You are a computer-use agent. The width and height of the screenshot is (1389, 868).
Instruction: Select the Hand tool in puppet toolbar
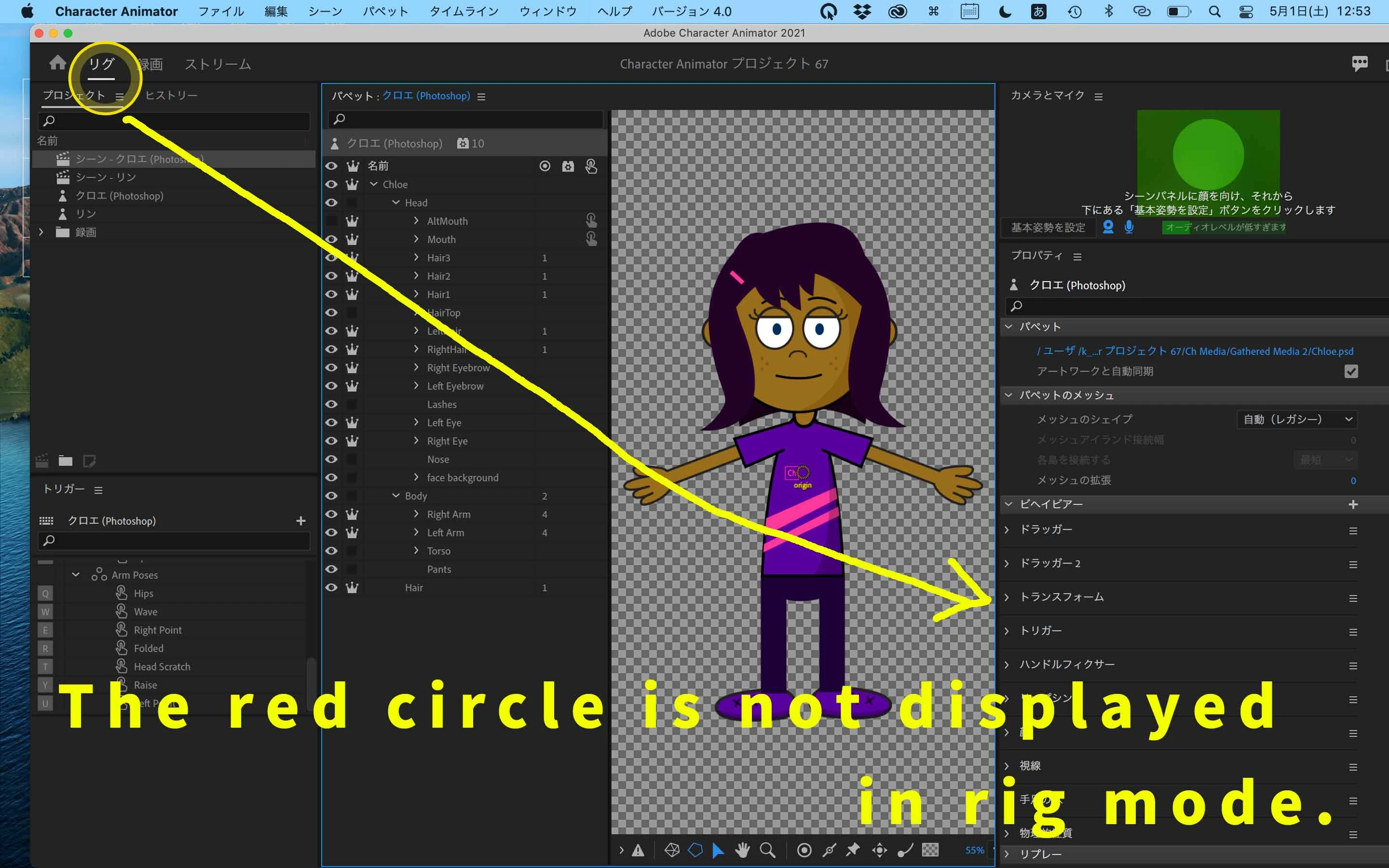click(742, 850)
